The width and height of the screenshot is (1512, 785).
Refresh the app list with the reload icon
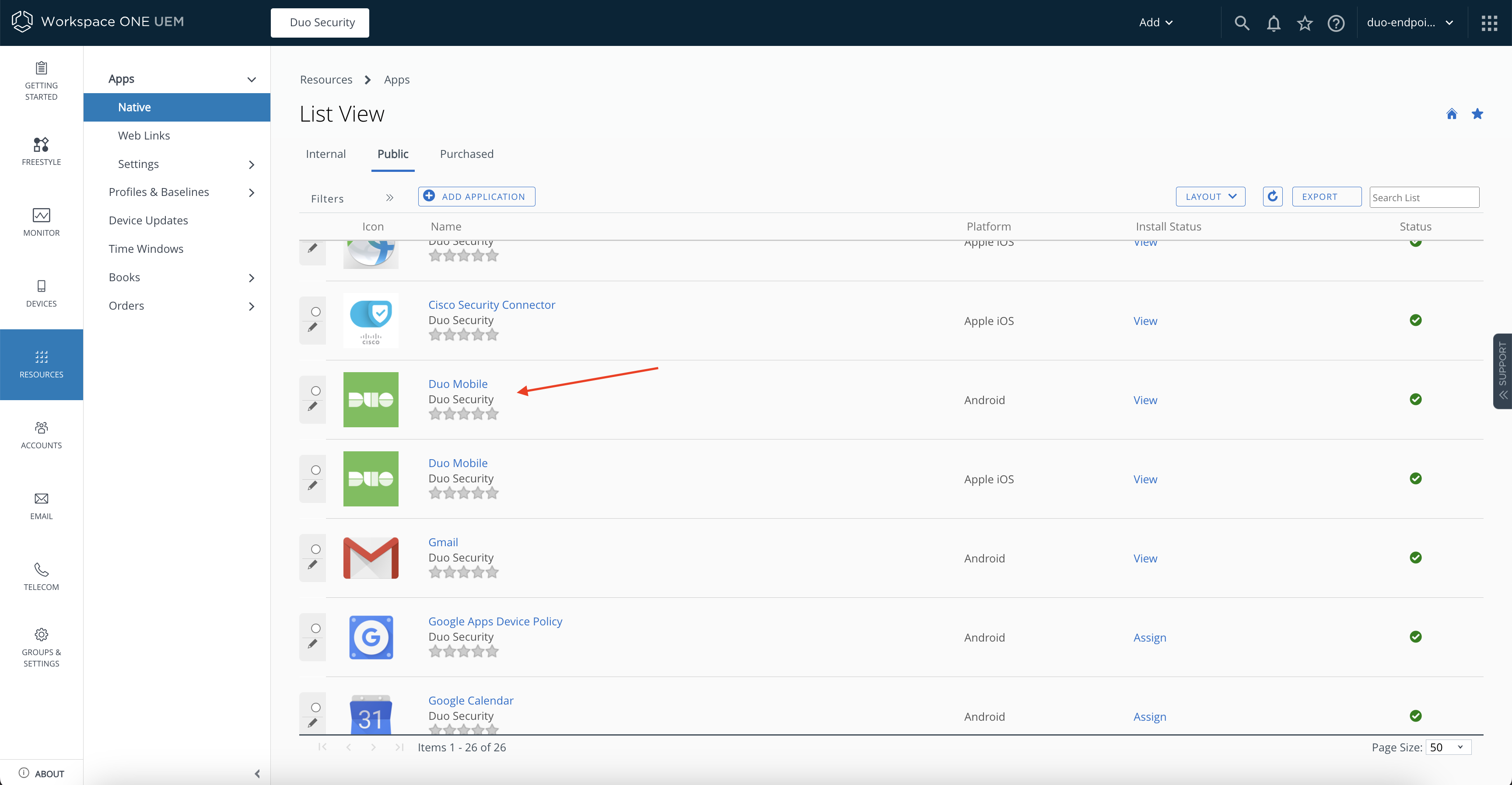click(1272, 196)
